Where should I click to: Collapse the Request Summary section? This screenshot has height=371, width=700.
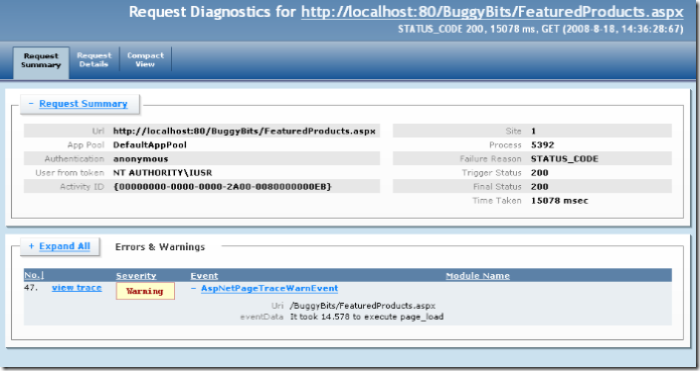83,104
